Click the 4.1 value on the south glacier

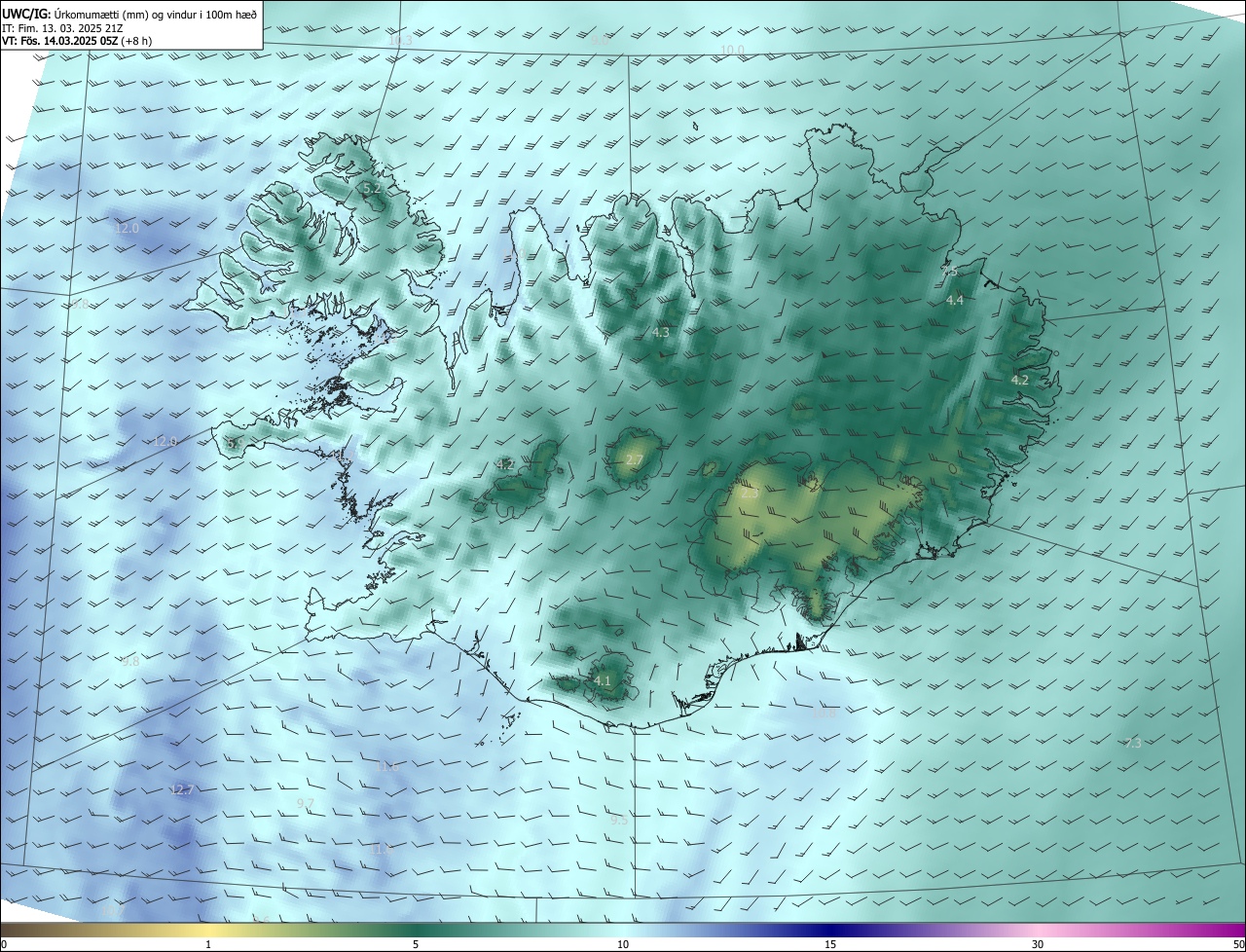[x=603, y=680]
